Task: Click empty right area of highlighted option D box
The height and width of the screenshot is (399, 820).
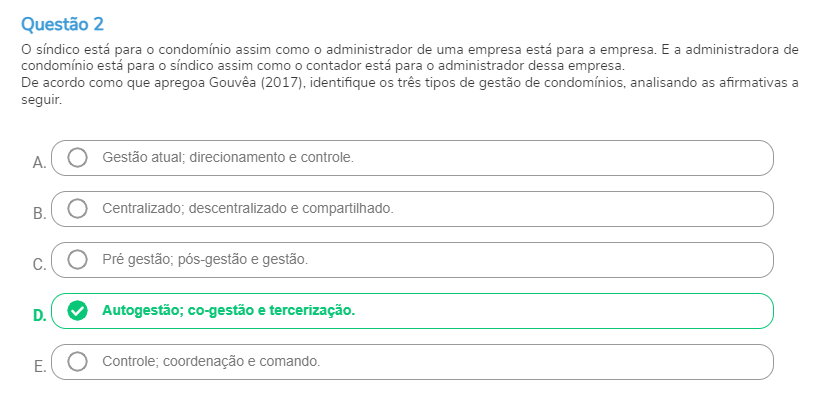Action: pos(564,311)
